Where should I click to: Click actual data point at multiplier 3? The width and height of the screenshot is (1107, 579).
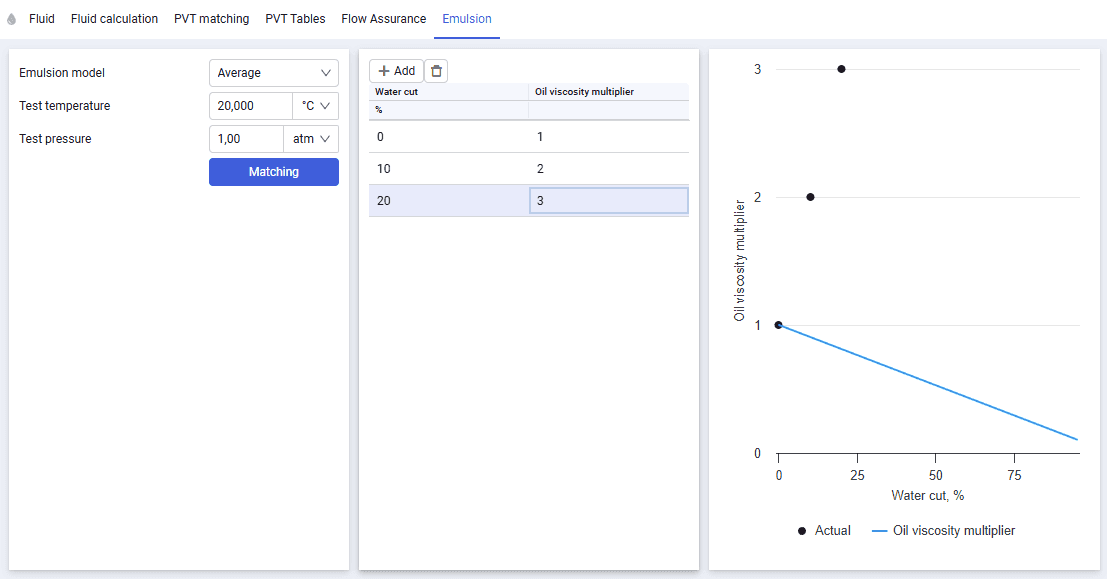[x=842, y=69]
